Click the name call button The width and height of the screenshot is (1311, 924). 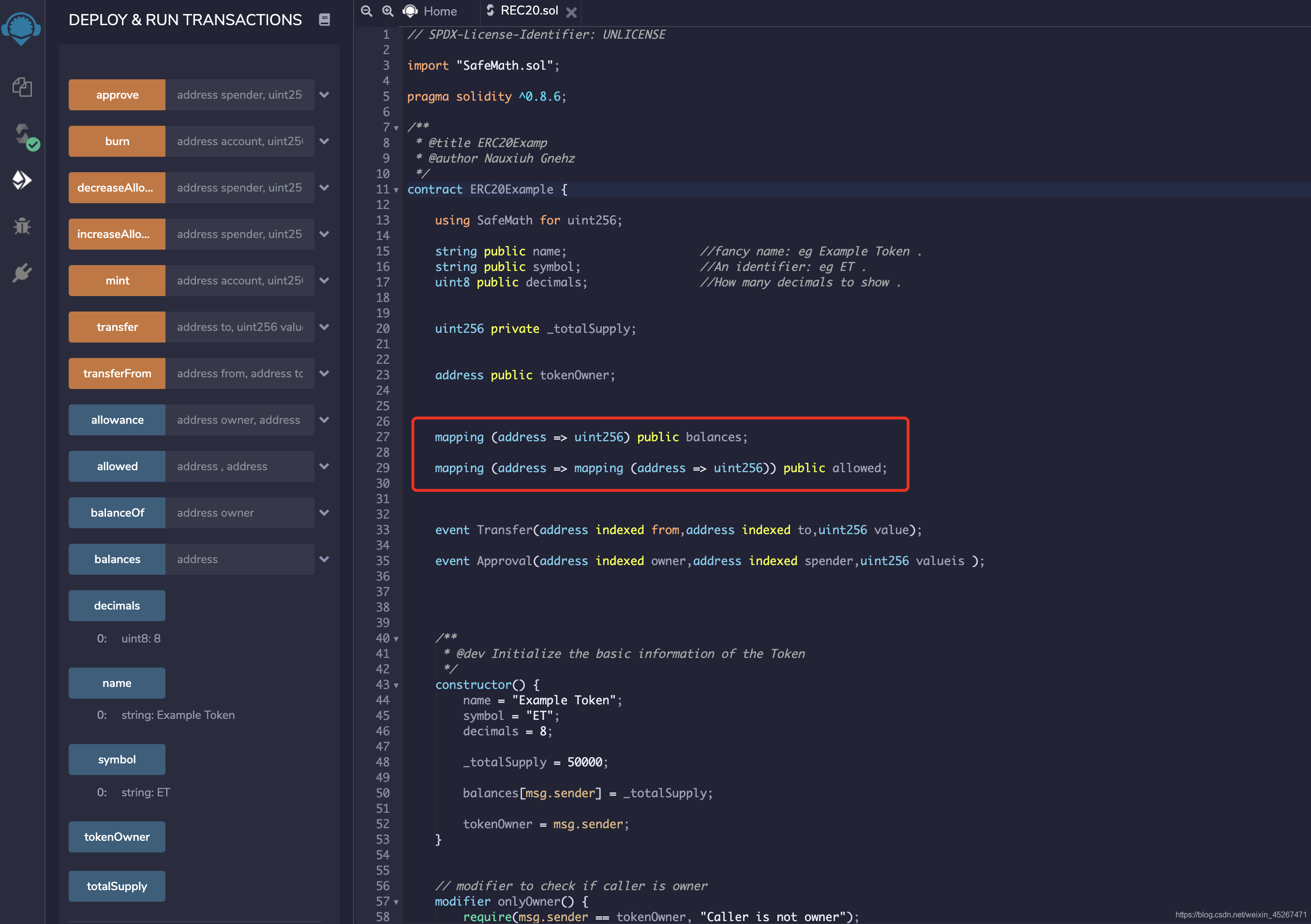[117, 683]
